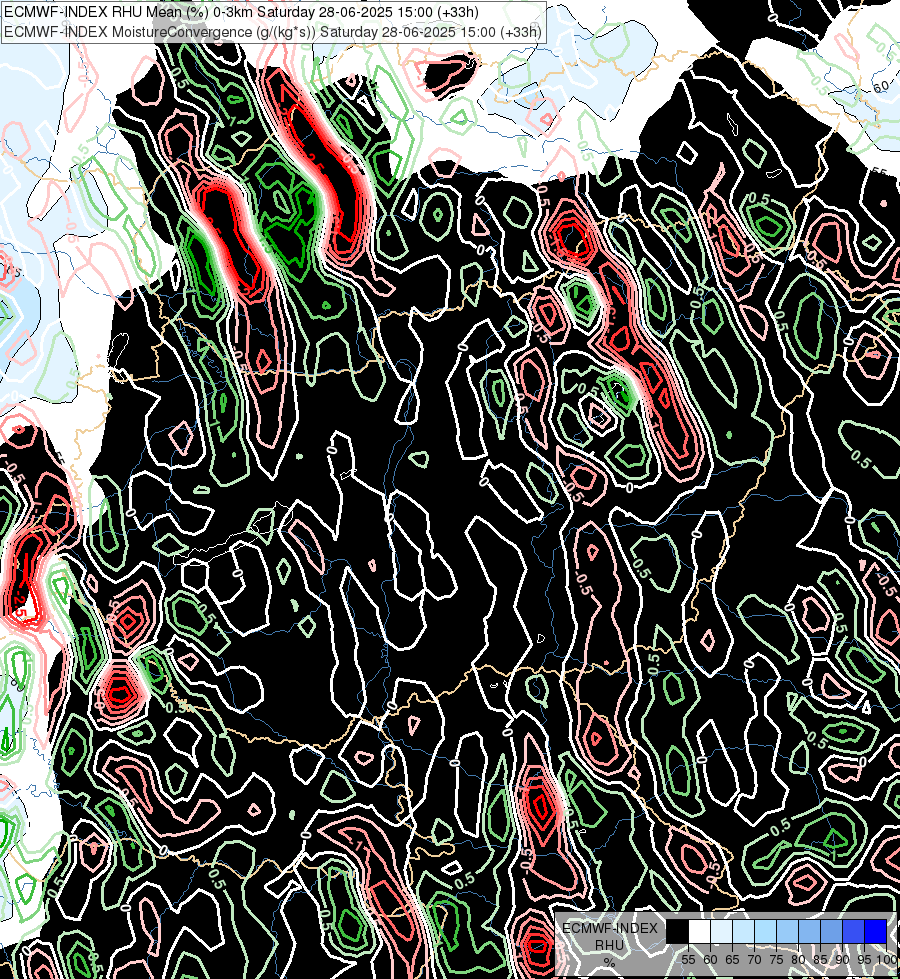Click the black below-55 legend swatch
900x979 pixels.
677,932
